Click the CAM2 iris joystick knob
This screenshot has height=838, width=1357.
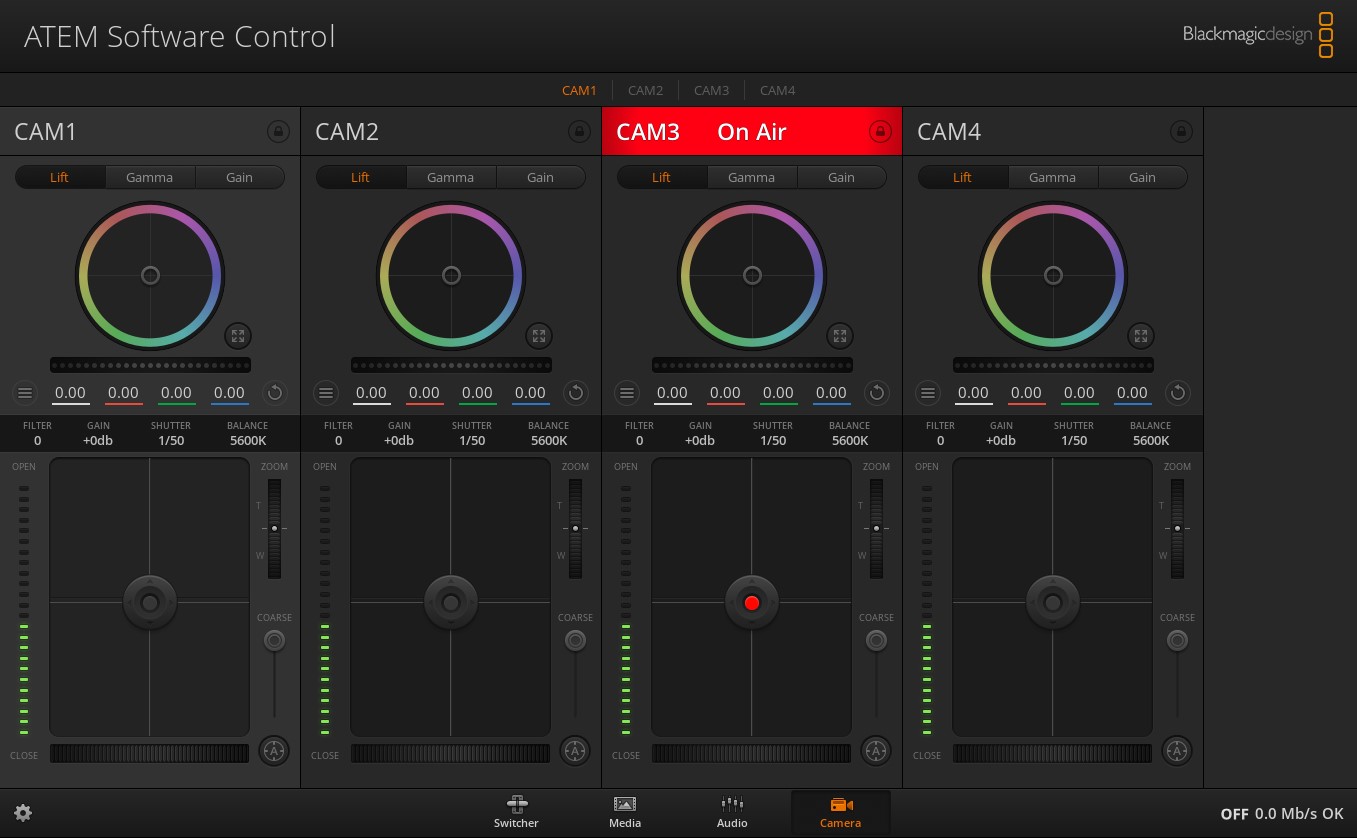451,602
